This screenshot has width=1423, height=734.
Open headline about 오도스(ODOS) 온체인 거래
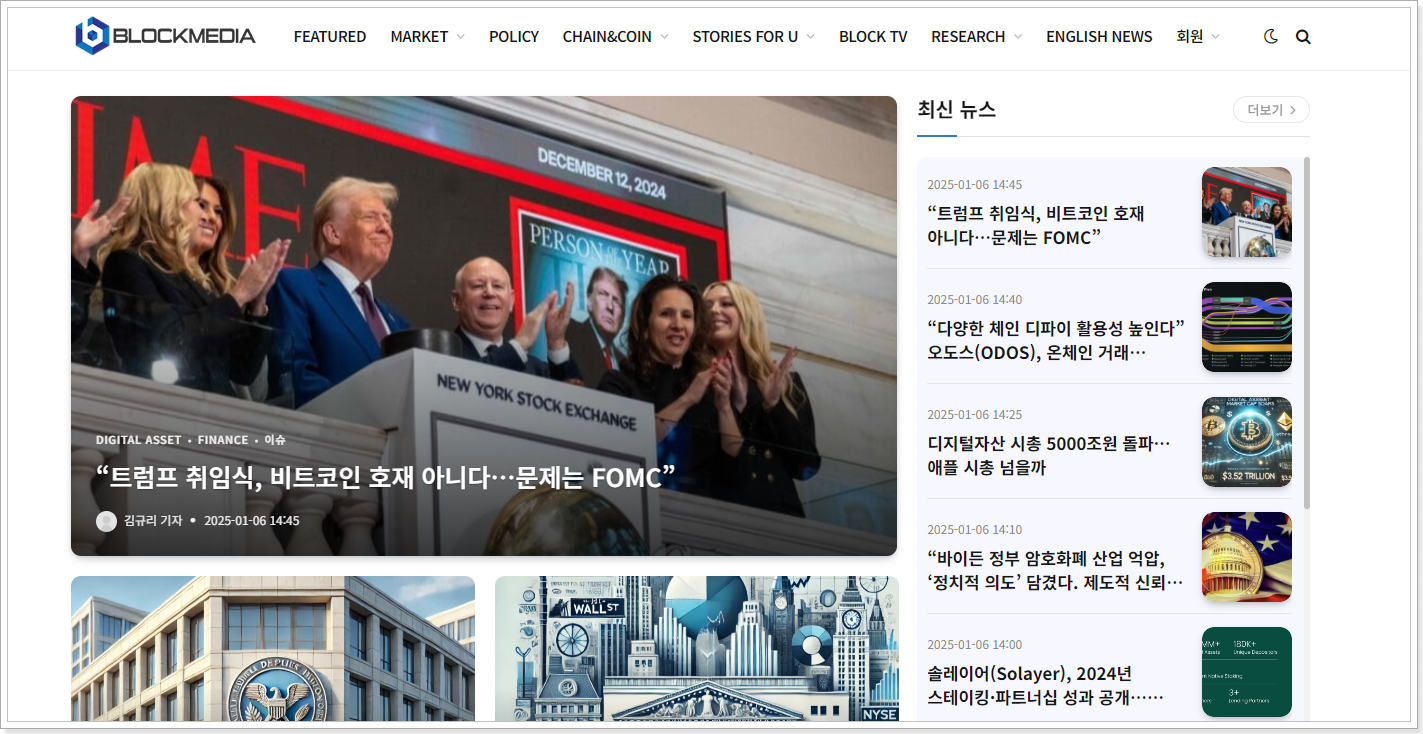[x=1056, y=340]
